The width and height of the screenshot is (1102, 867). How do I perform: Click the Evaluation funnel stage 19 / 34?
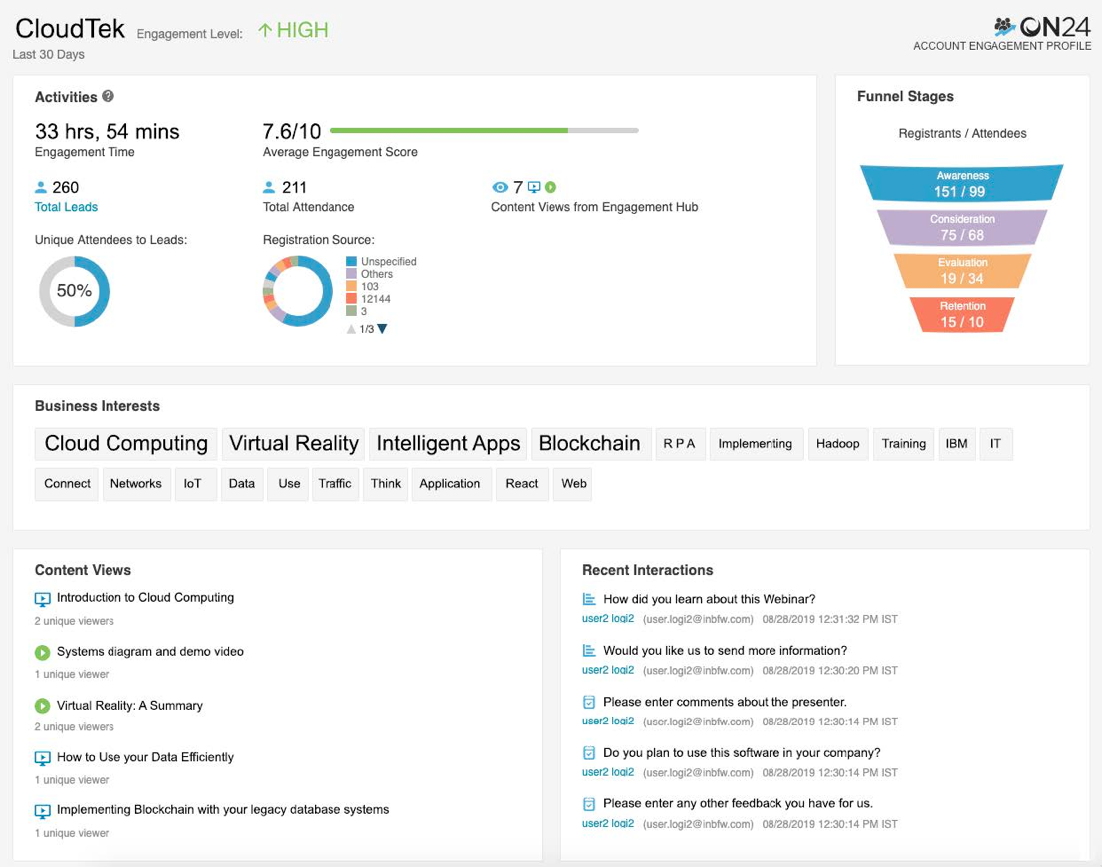(961, 271)
